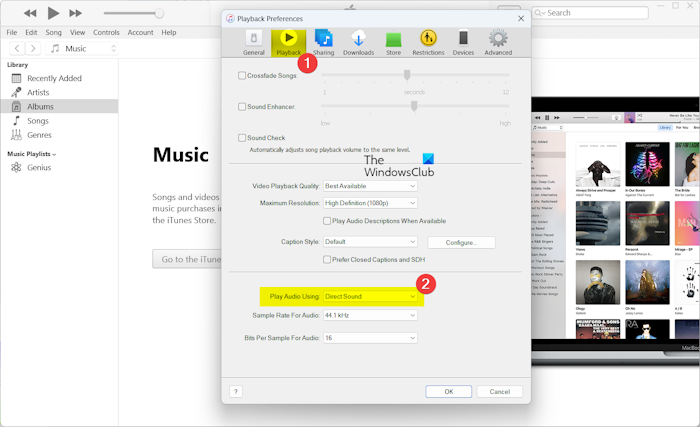Click the iTunes volume slider knob

159,13
